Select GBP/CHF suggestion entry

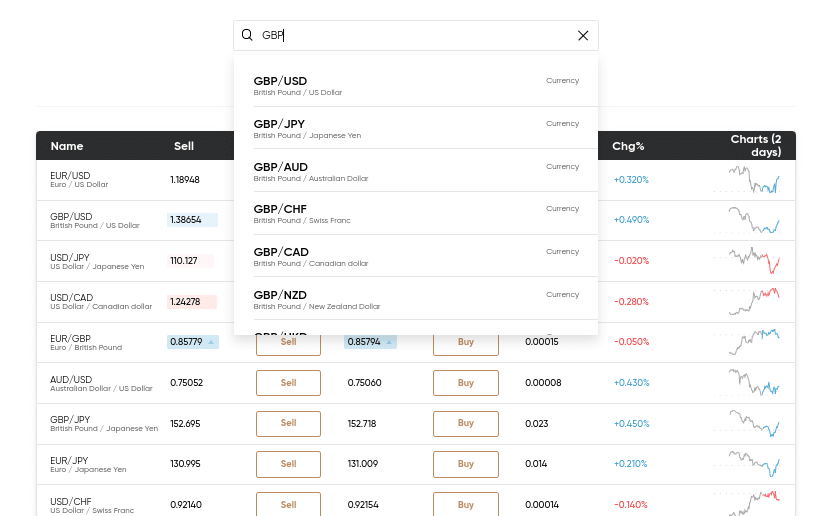point(416,214)
